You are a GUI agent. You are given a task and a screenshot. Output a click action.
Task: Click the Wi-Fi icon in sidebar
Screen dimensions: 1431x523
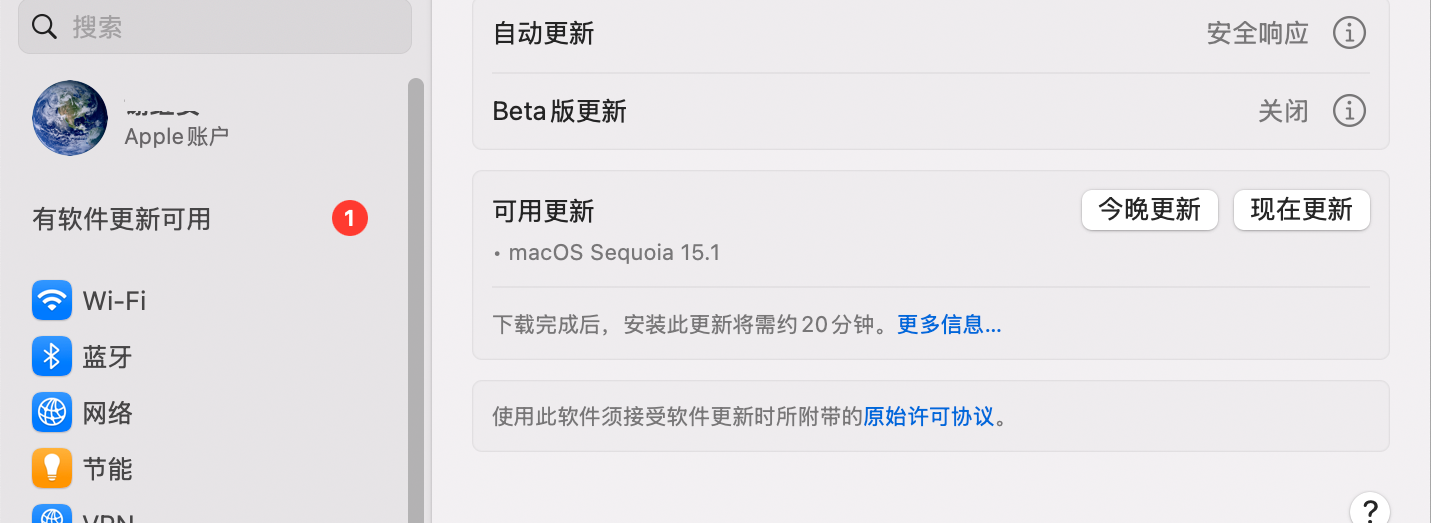[52, 300]
